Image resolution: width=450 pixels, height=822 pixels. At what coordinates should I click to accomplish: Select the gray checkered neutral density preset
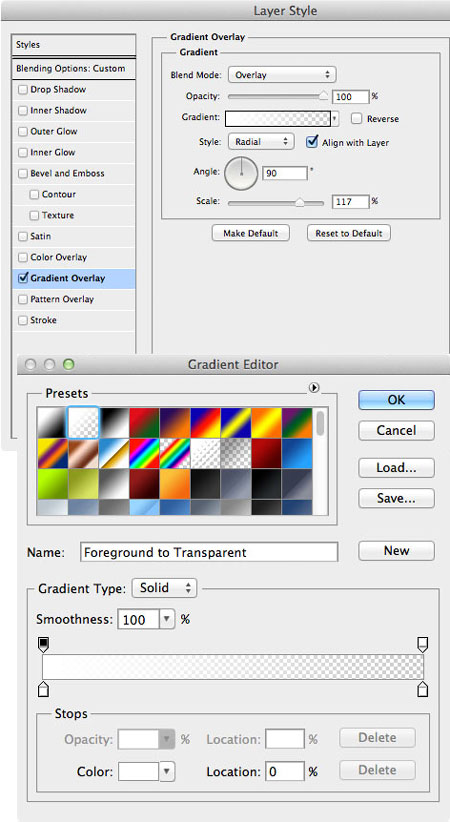pos(236,453)
